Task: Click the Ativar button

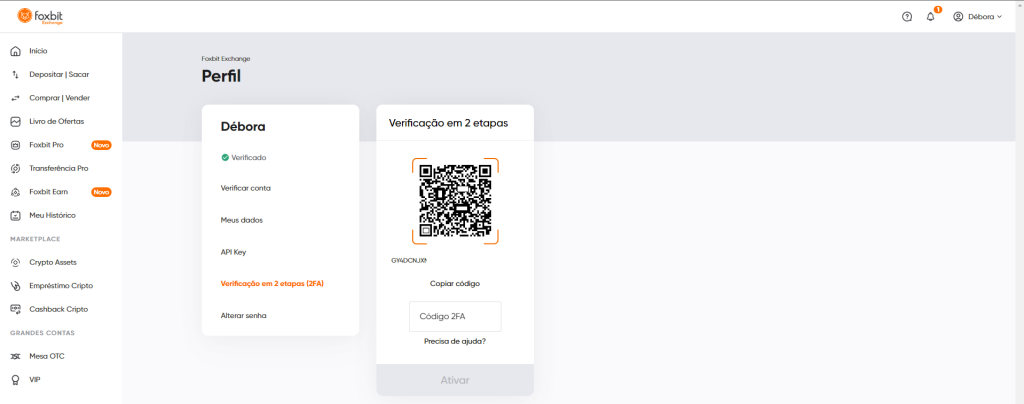Action: click(x=455, y=380)
